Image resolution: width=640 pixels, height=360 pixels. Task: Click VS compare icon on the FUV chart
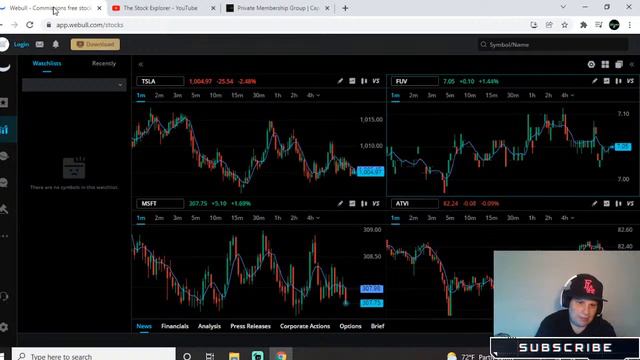pyautogui.click(x=630, y=81)
